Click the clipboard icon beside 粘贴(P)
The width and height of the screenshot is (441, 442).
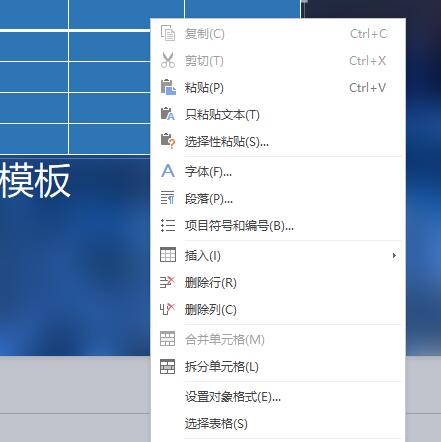coord(168,87)
